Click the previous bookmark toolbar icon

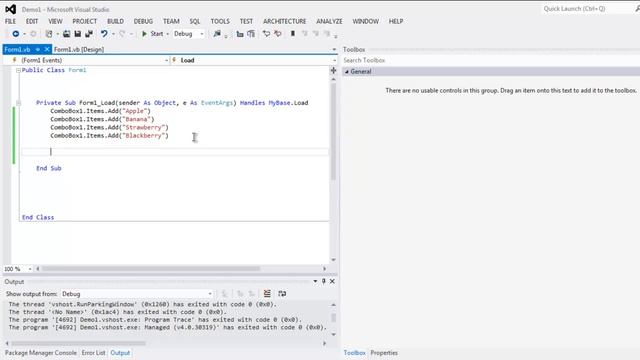304,34
